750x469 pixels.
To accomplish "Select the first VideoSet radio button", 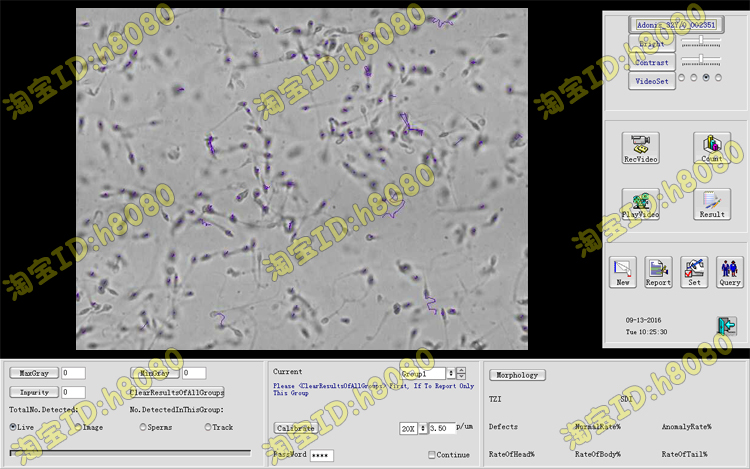I will [x=682, y=77].
